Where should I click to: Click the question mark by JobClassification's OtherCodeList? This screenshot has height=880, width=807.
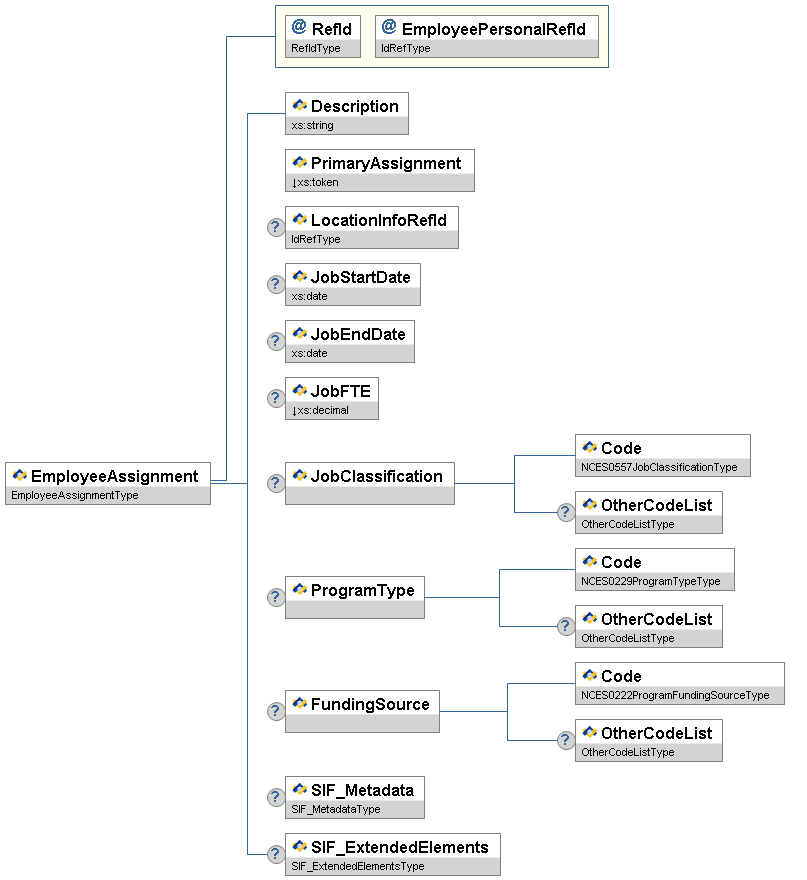coord(565,512)
